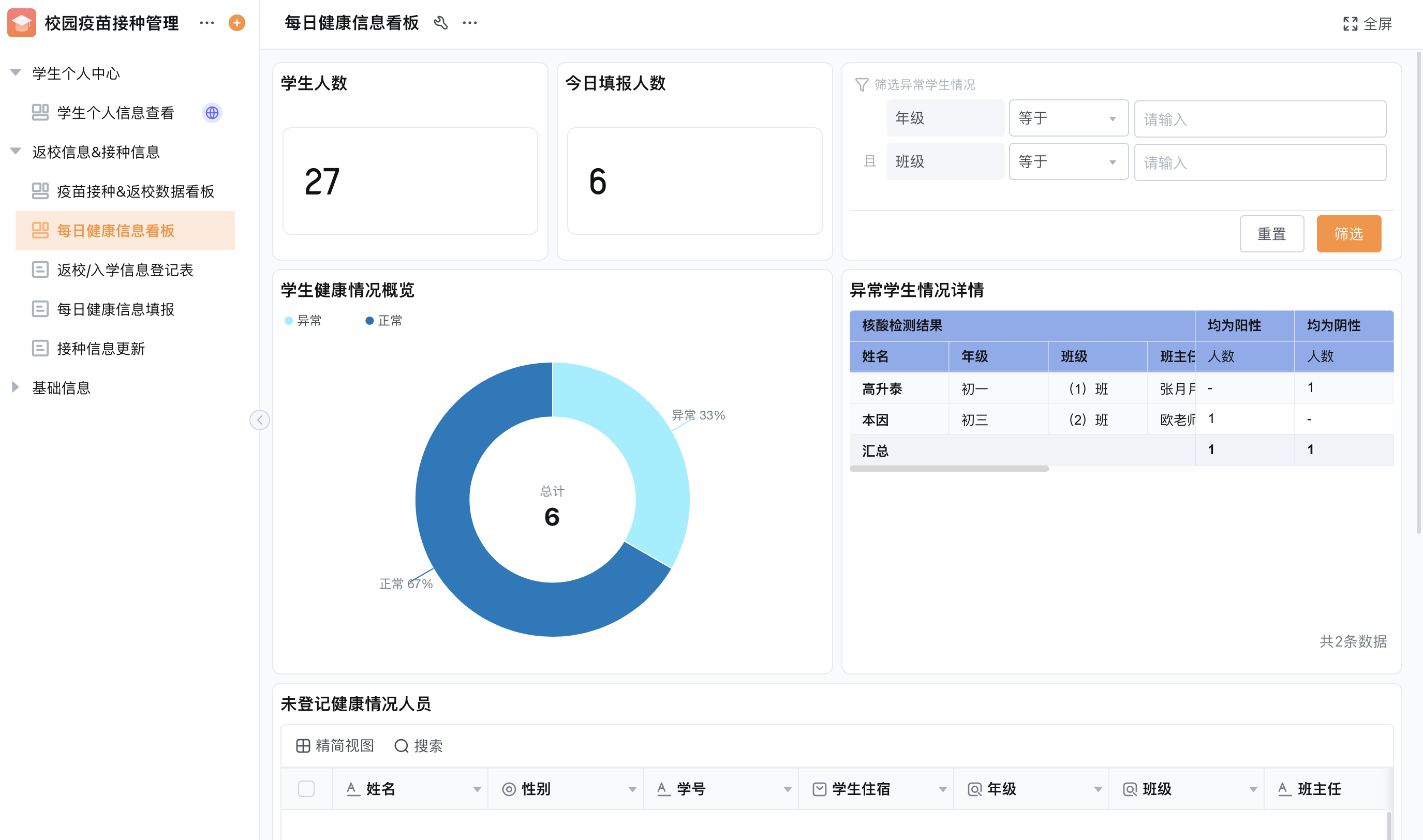Screen dimensions: 1423x840
Task: Click the 今日填报人数 value card showing 6
Action: [x=695, y=181]
